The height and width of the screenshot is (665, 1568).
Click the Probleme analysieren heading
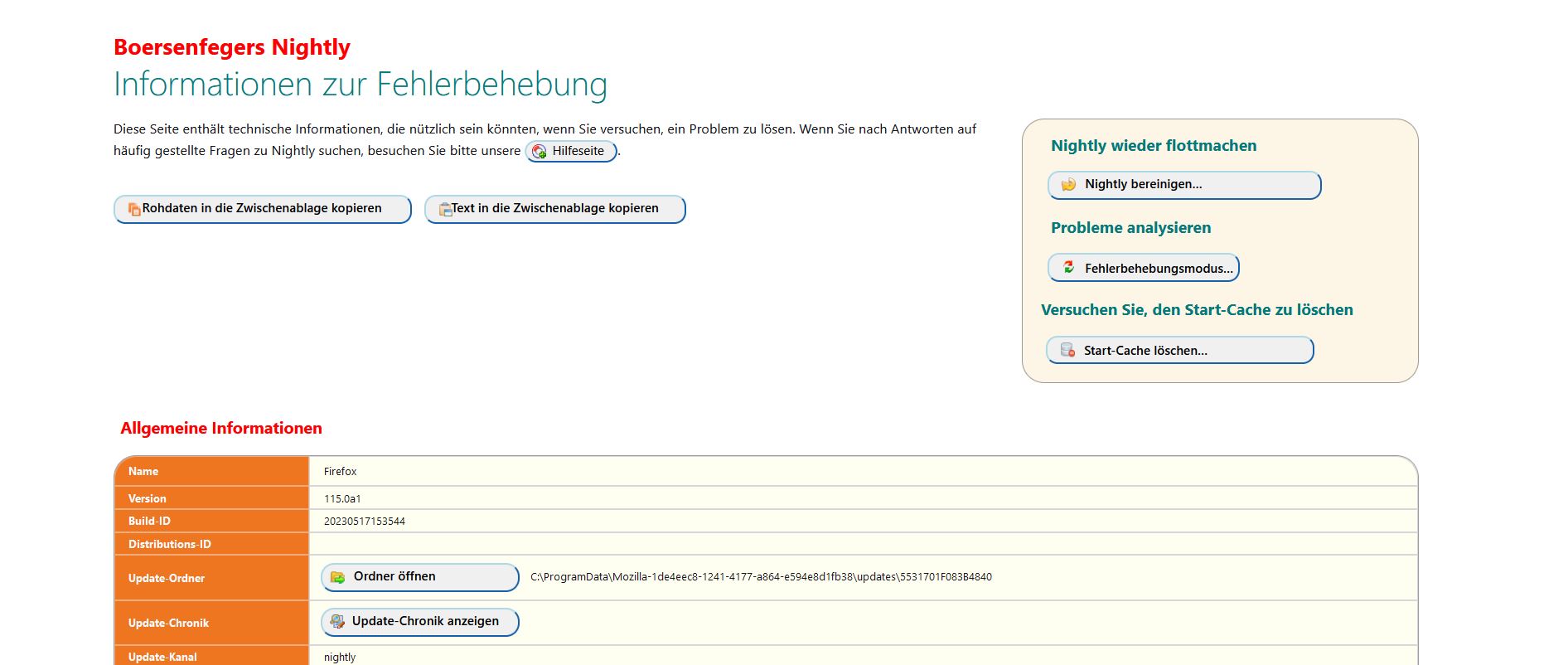click(1130, 228)
